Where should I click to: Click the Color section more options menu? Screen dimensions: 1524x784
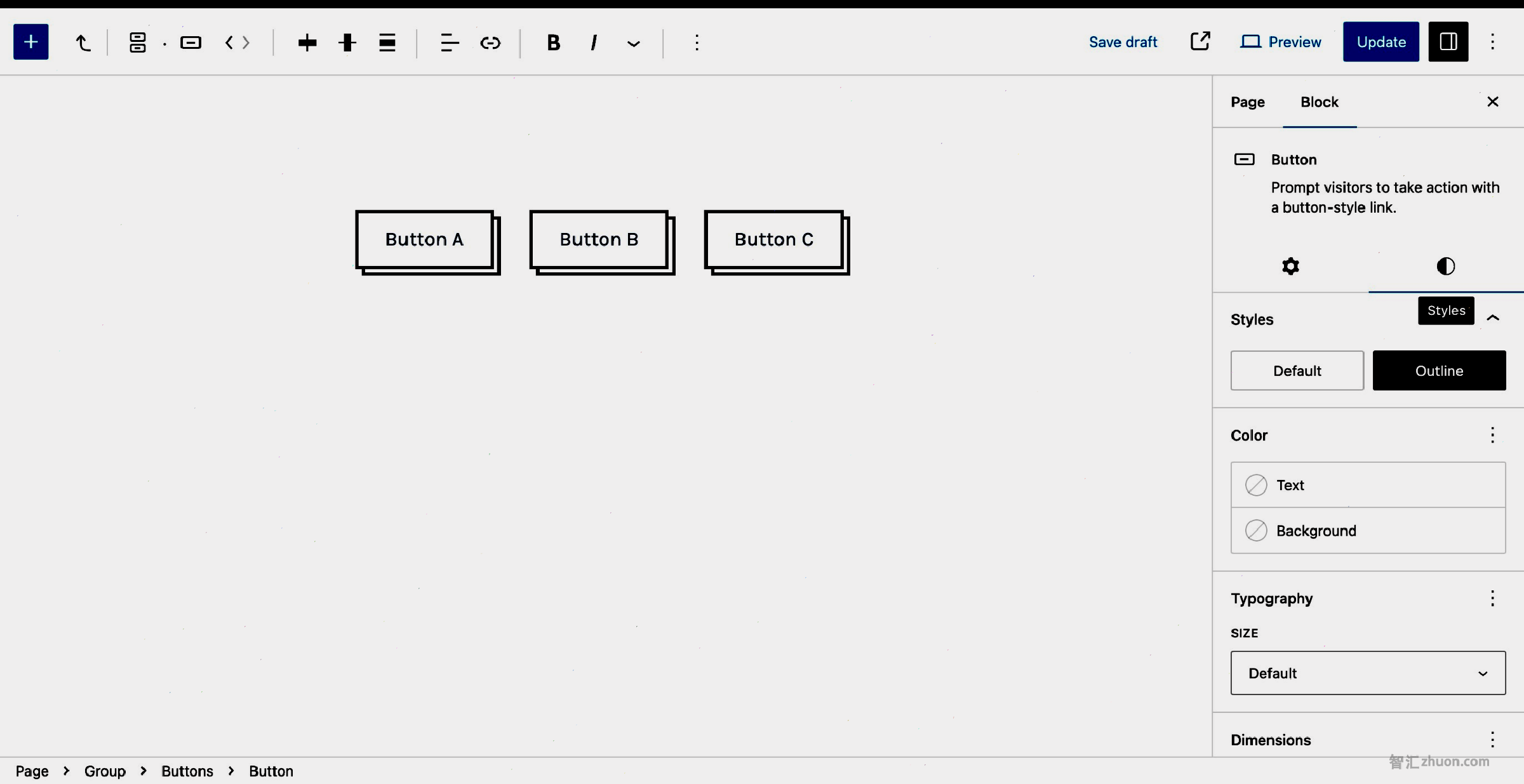[1492, 435]
